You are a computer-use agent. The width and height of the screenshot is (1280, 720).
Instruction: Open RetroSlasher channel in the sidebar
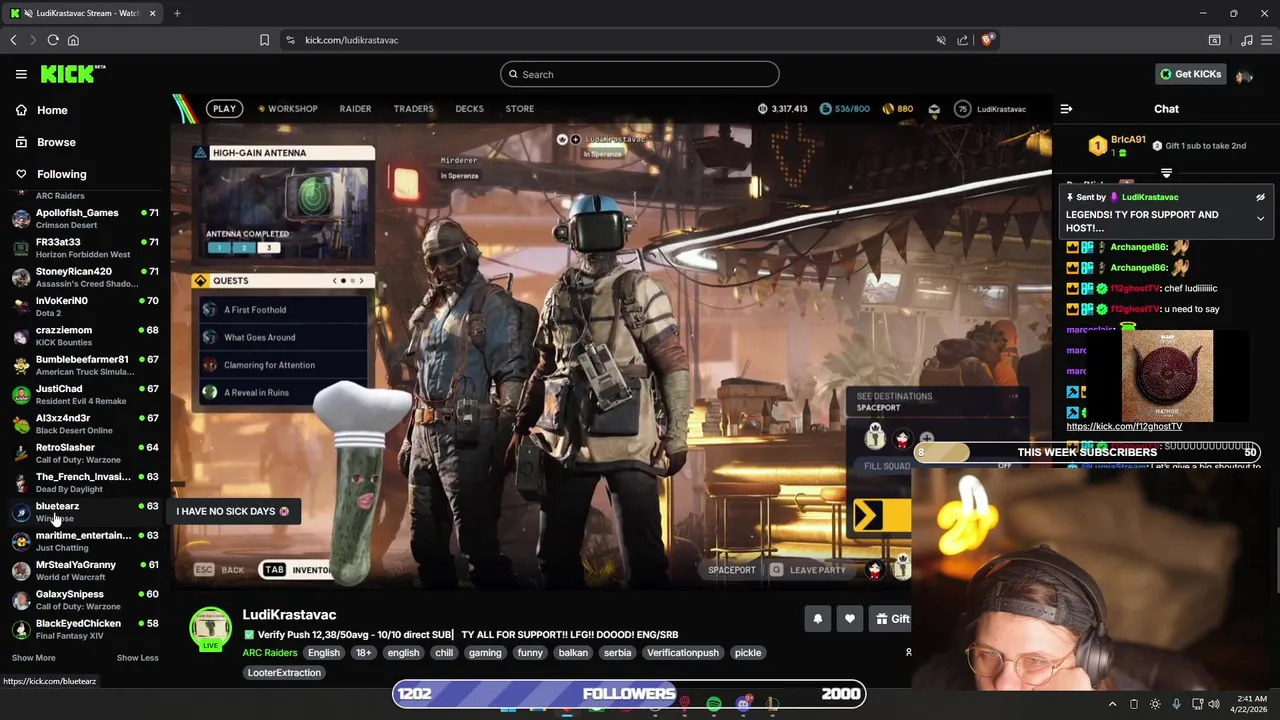(85, 453)
